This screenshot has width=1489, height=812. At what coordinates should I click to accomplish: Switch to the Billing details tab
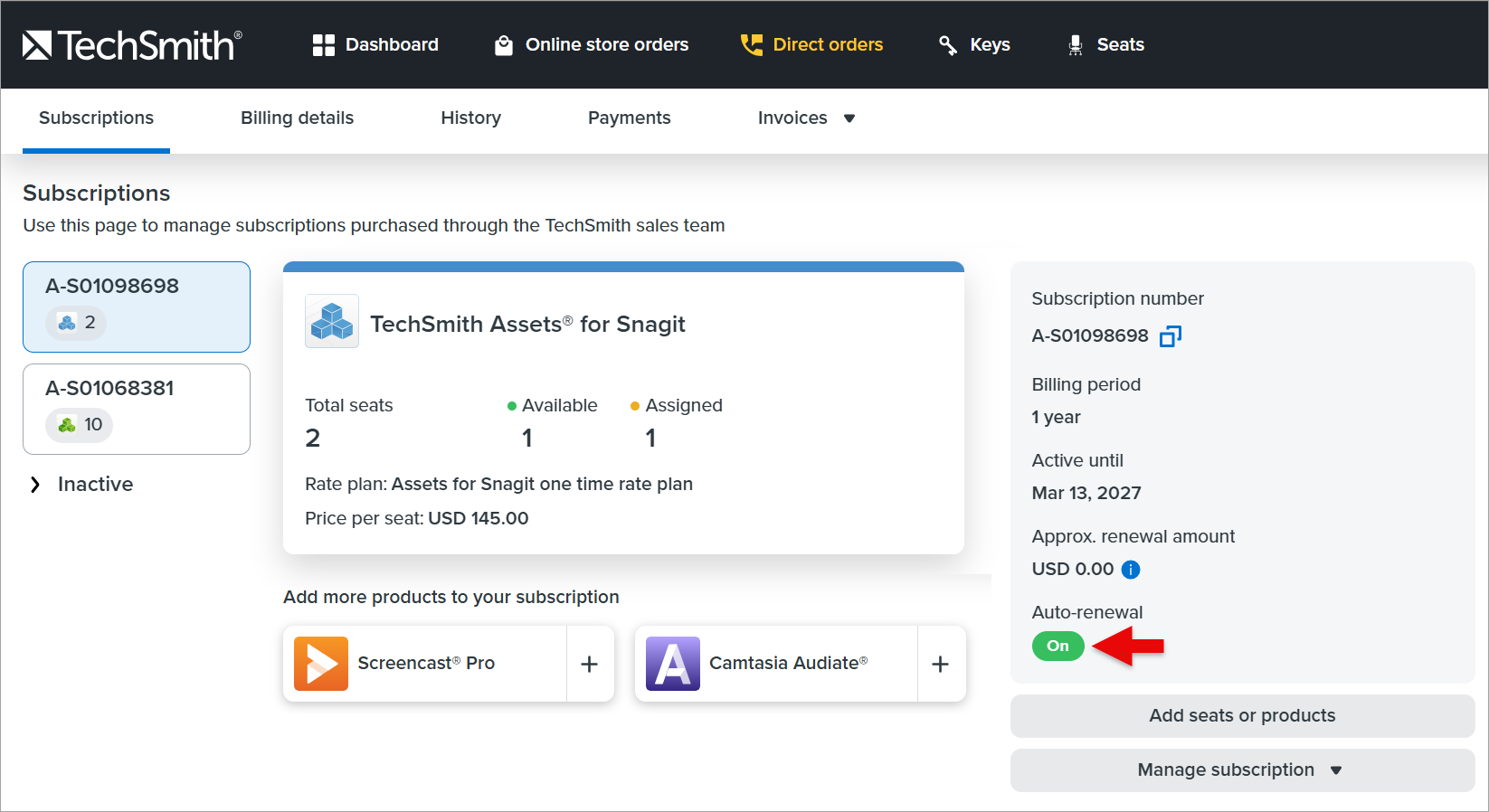[297, 118]
